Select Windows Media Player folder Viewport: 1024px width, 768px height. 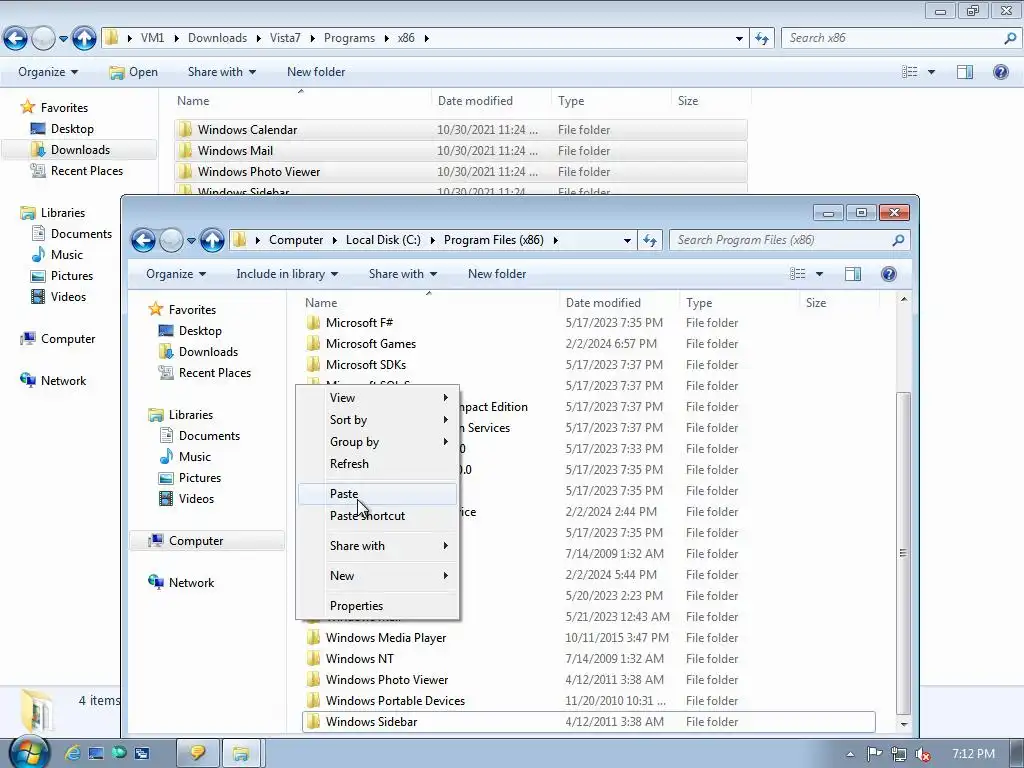click(385, 637)
